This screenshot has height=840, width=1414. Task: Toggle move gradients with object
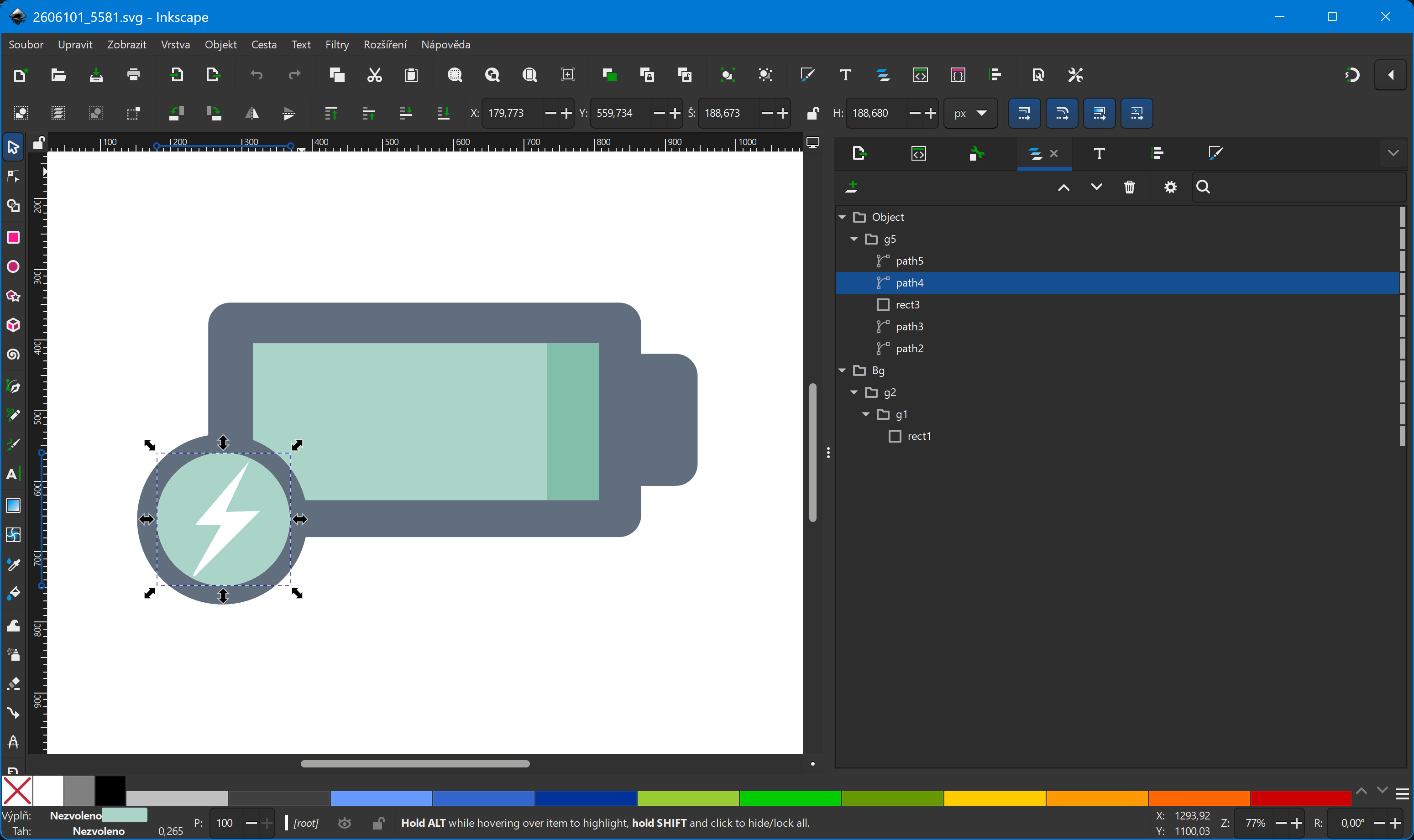tap(1099, 113)
